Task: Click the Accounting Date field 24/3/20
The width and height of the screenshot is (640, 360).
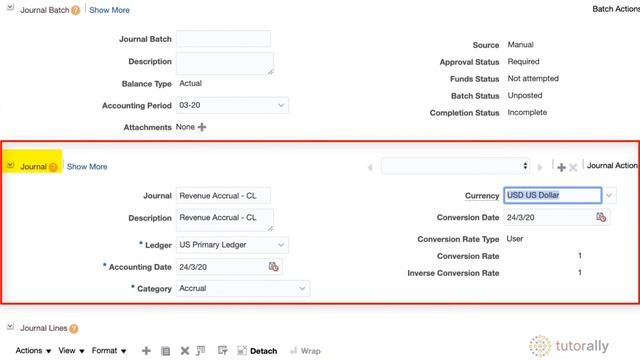Action: coord(222,267)
